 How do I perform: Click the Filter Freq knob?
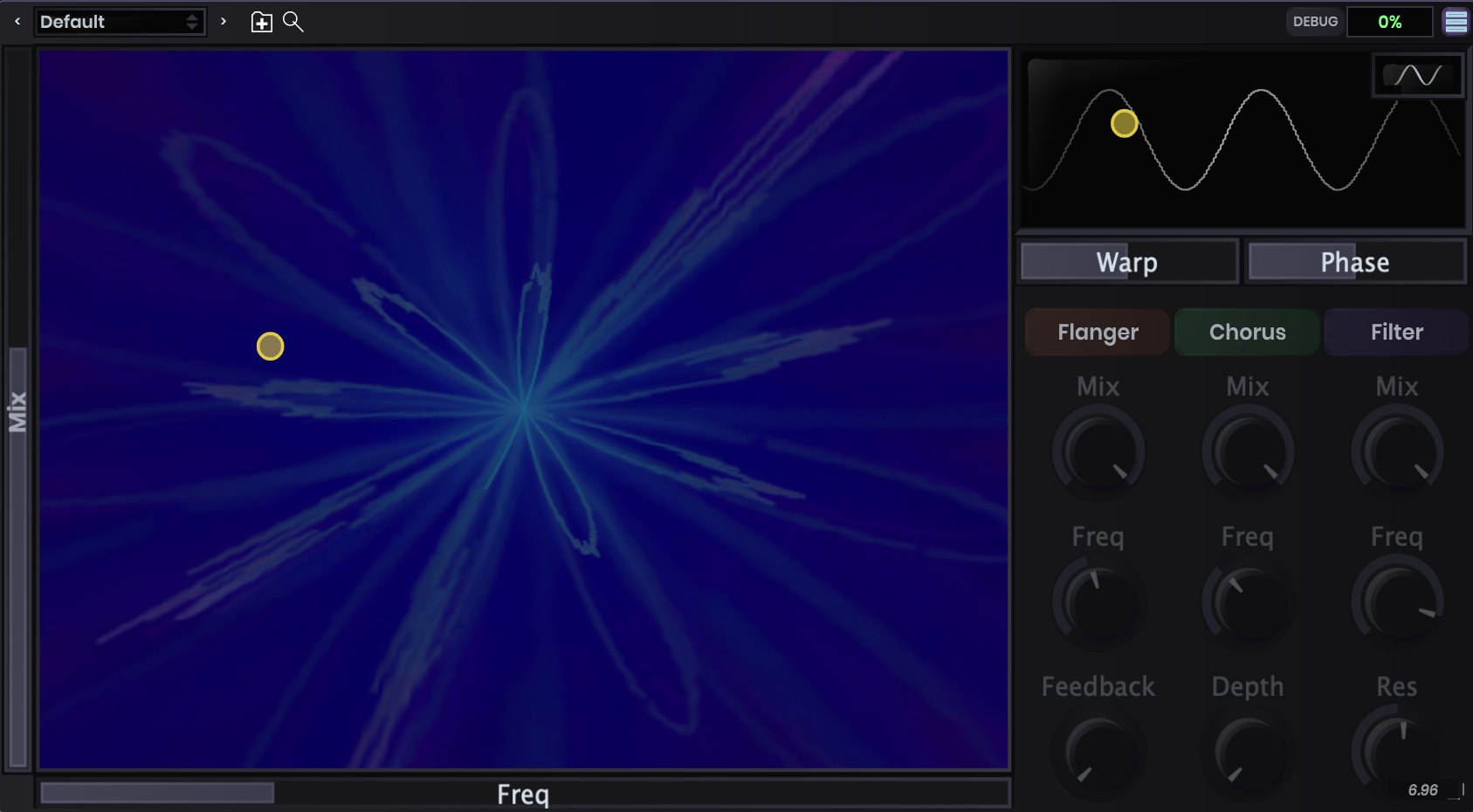coord(1397,602)
